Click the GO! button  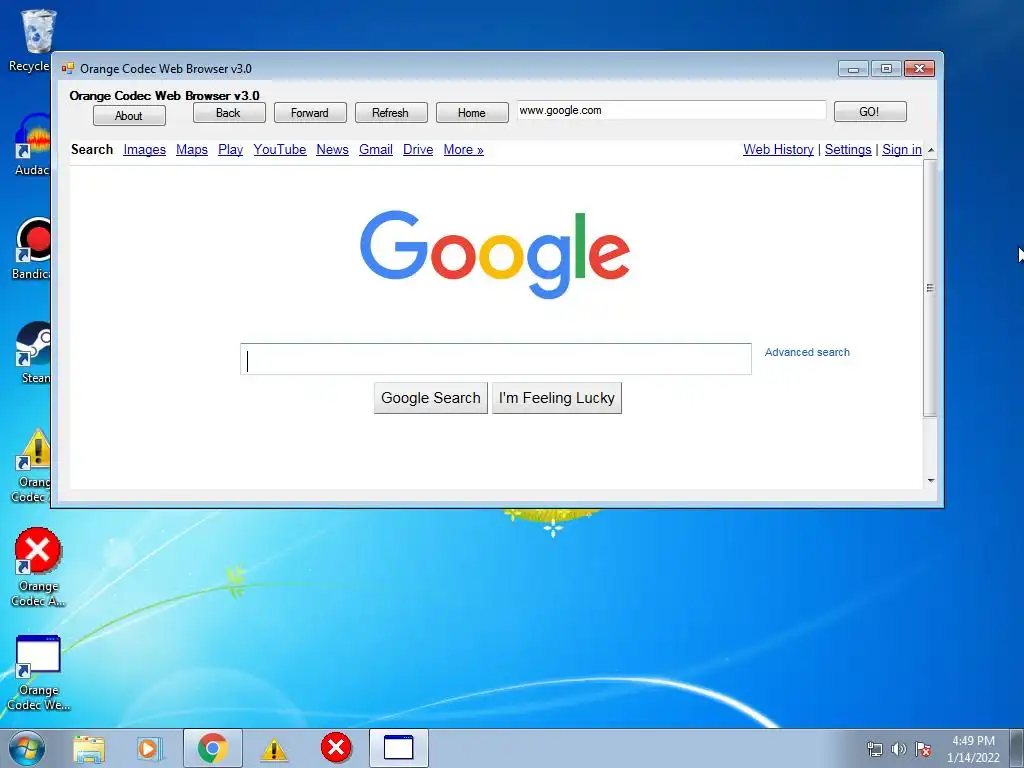pyautogui.click(x=870, y=112)
